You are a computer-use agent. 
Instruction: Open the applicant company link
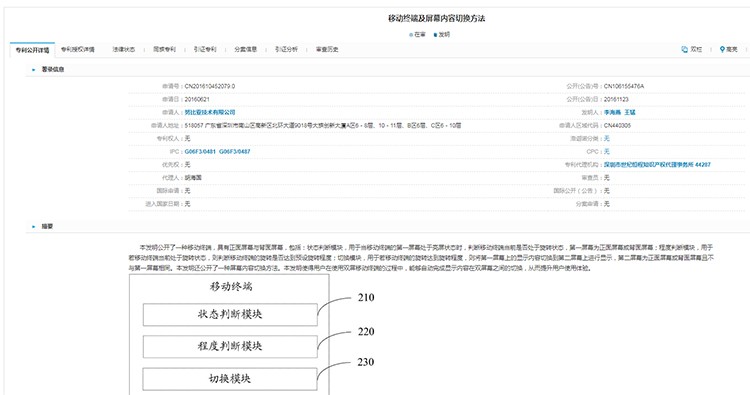(x=210, y=112)
